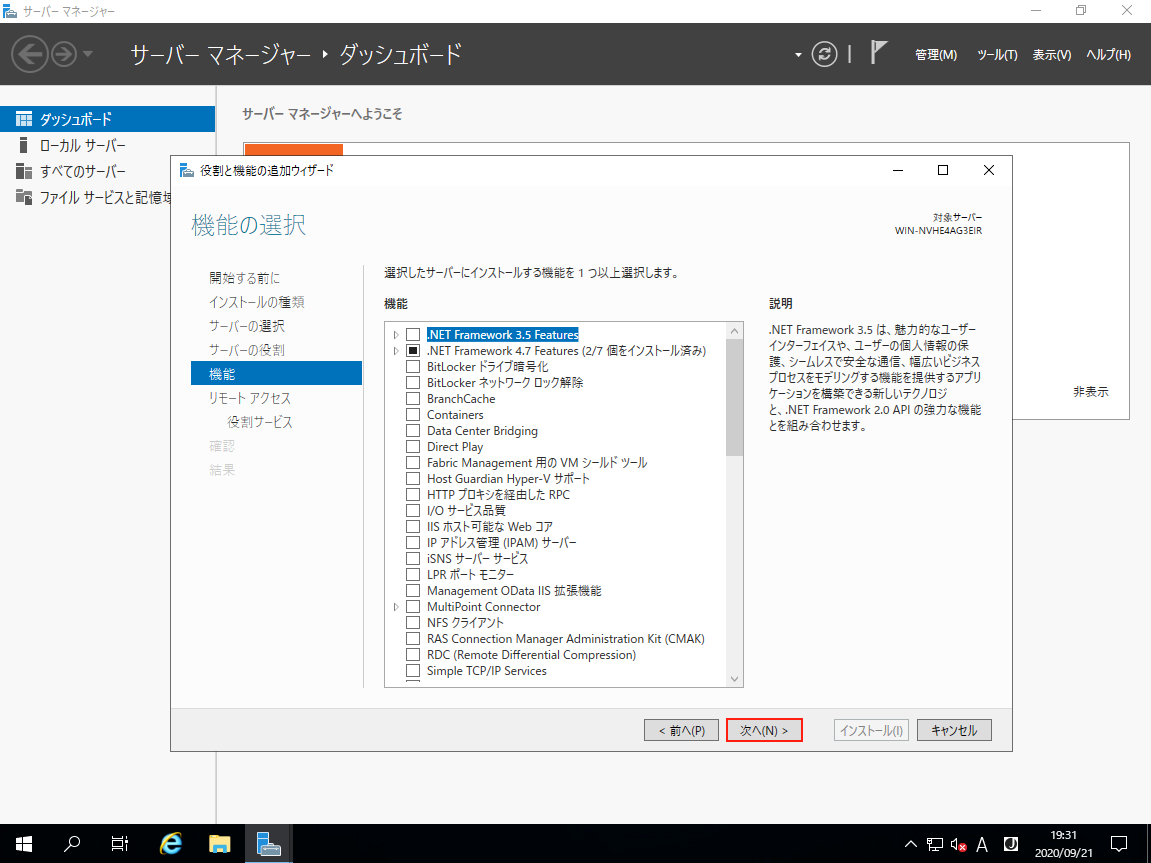Select the すべてのサーバー icon in sidebar
Screen dimensions: 1151x863
pyautogui.click(x=23, y=172)
